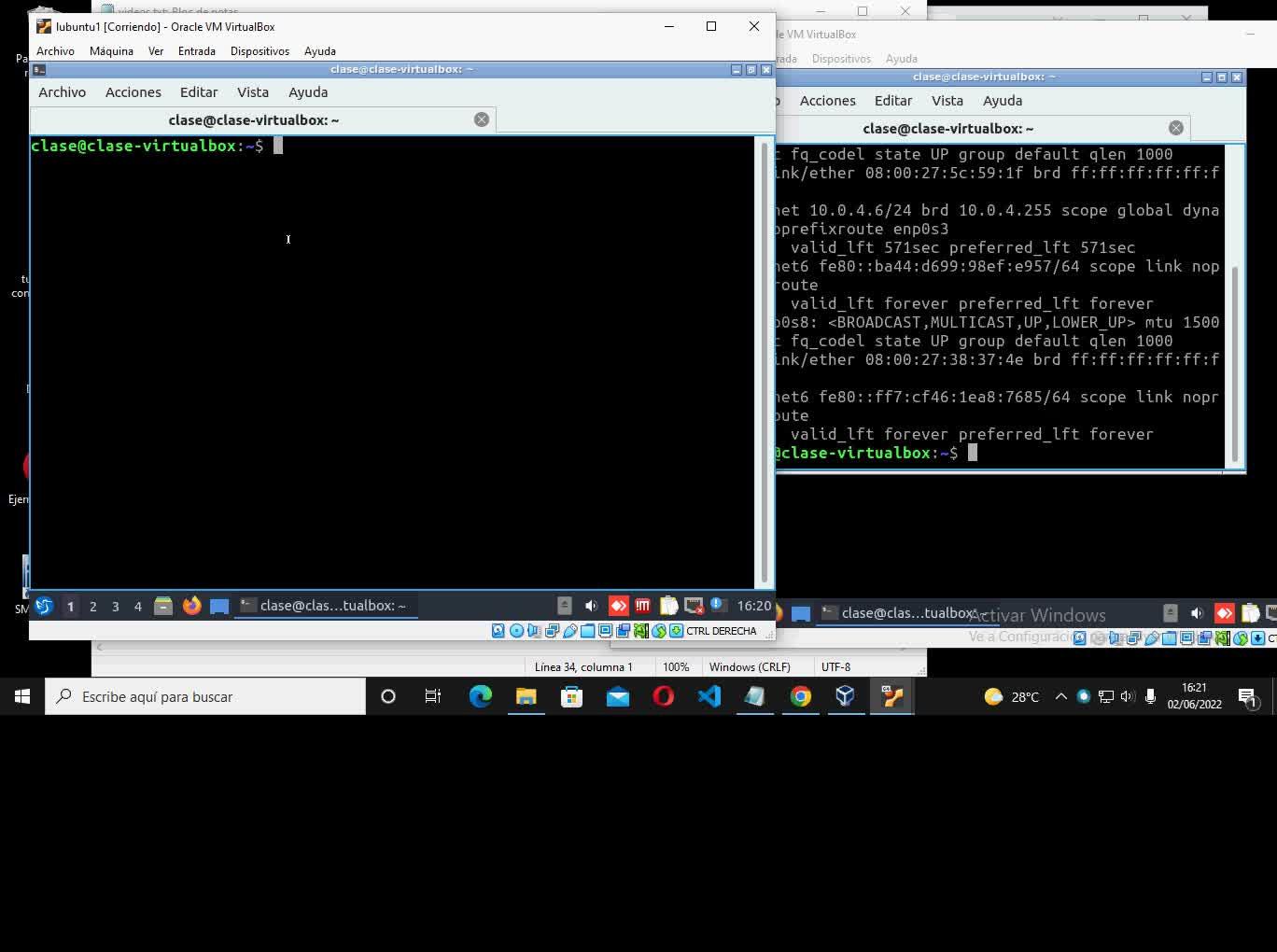The height and width of the screenshot is (952, 1277).
Task: Open Microsoft Store from the Windows taskbar
Action: click(571, 696)
